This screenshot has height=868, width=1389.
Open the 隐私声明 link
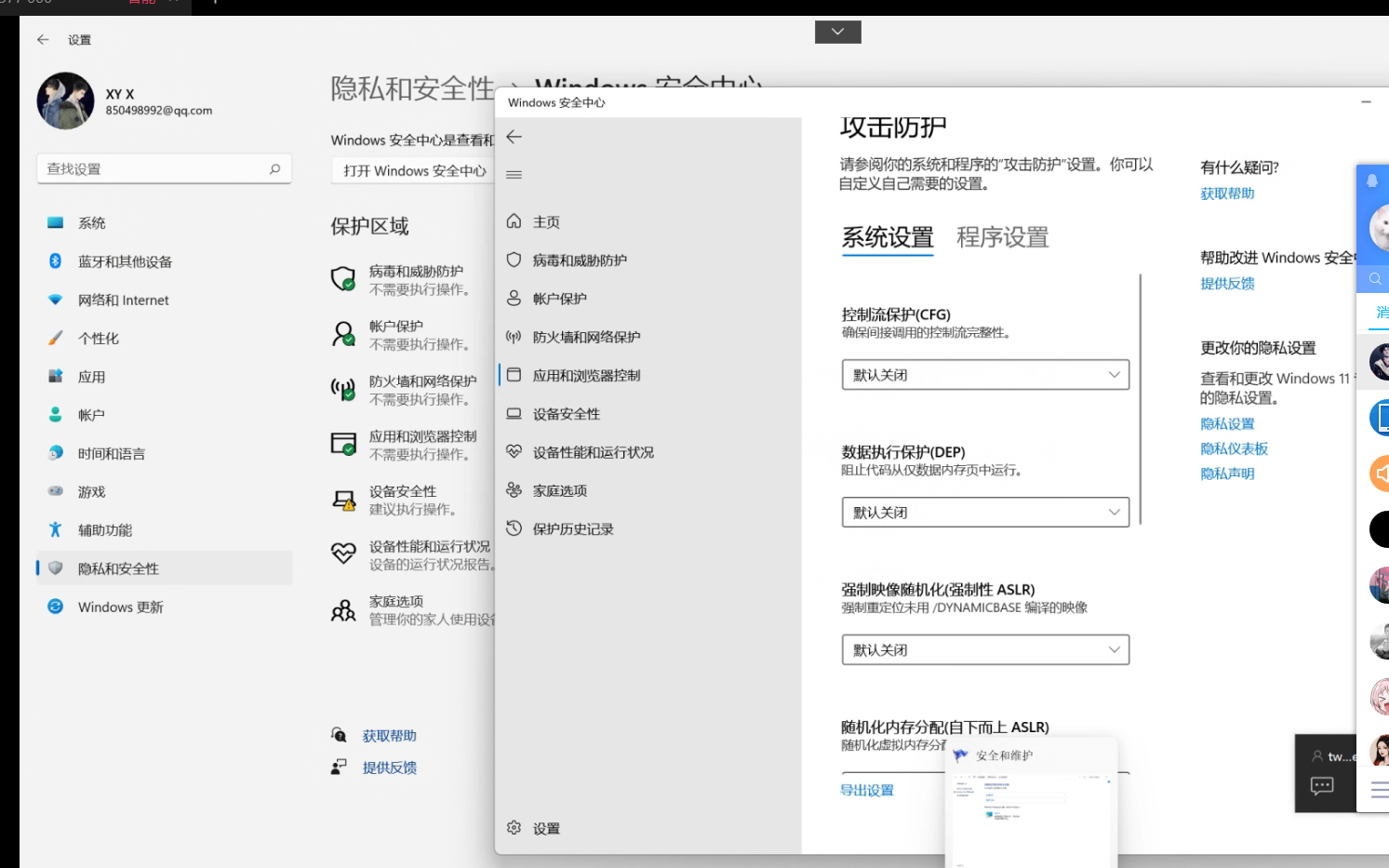click(x=1227, y=474)
